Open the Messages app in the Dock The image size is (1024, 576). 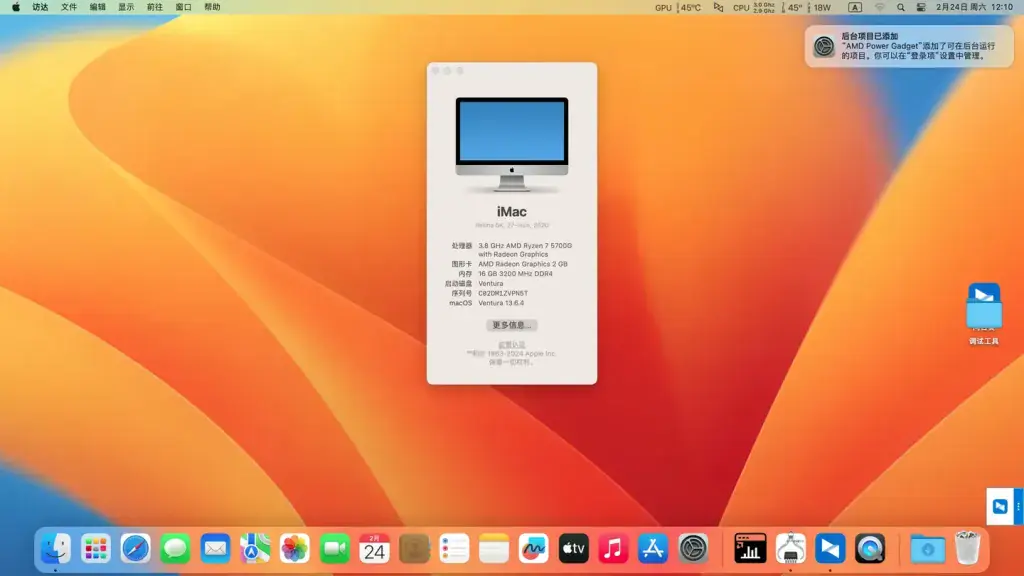(175, 549)
